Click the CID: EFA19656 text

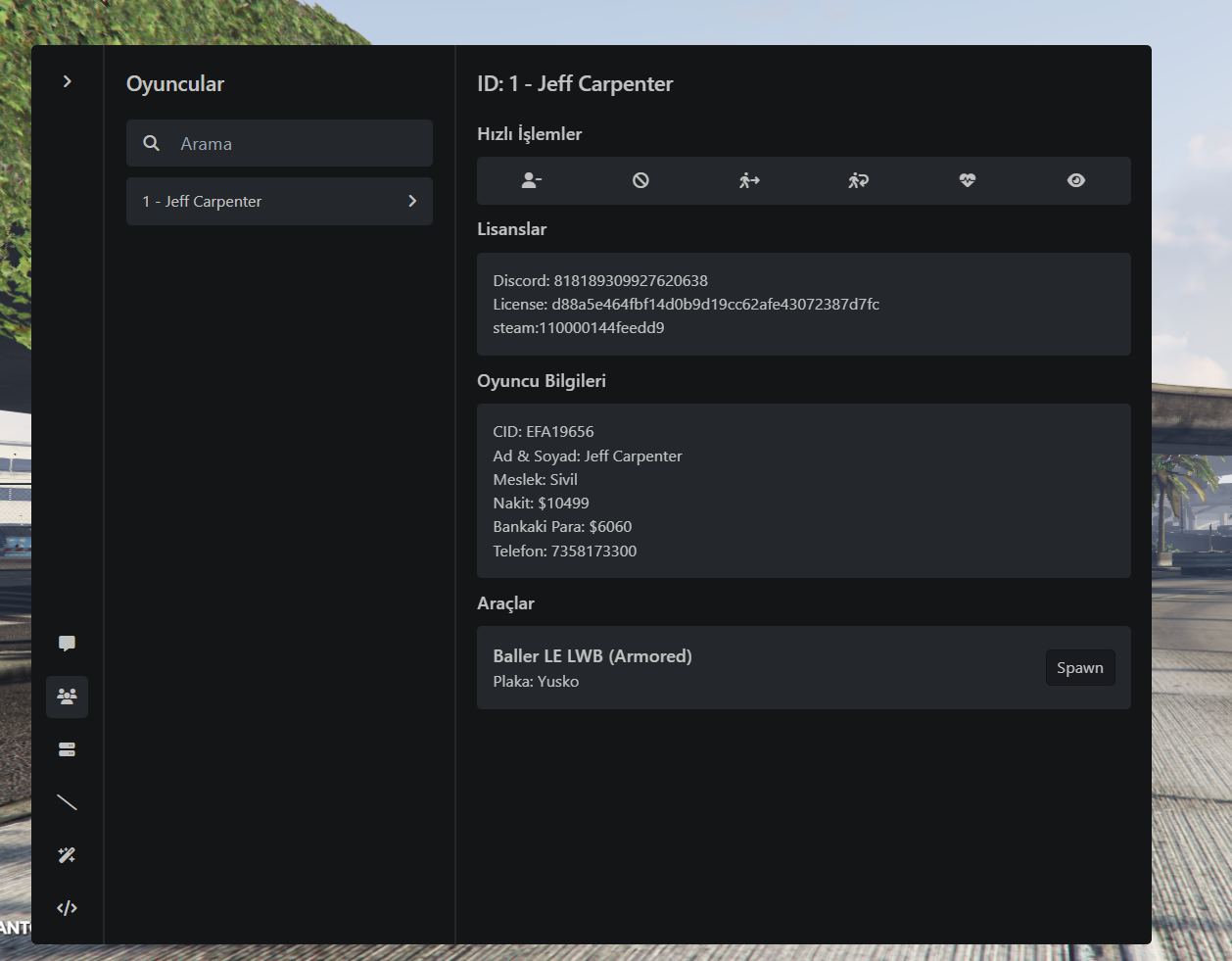pos(544,431)
